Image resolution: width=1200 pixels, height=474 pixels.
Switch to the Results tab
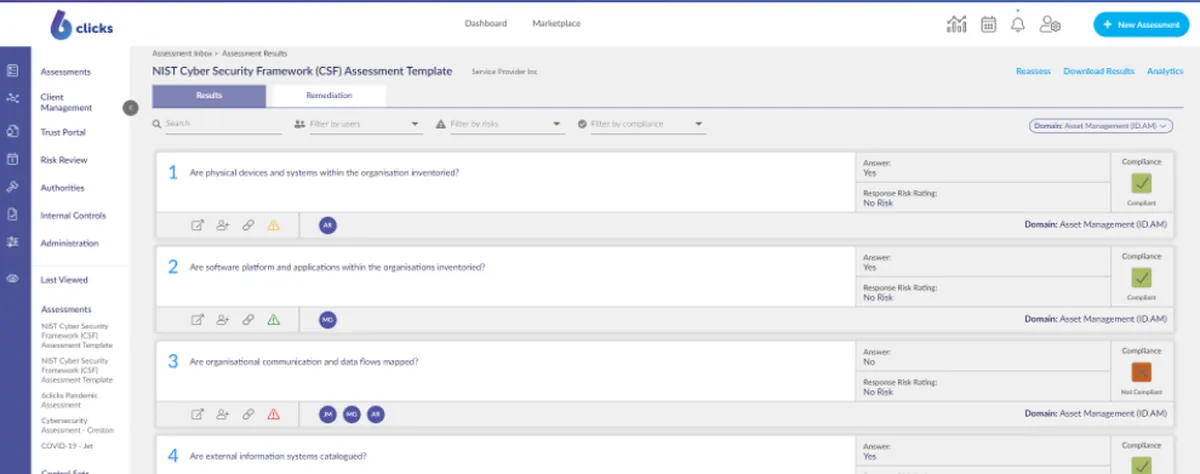(x=209, y=95)
